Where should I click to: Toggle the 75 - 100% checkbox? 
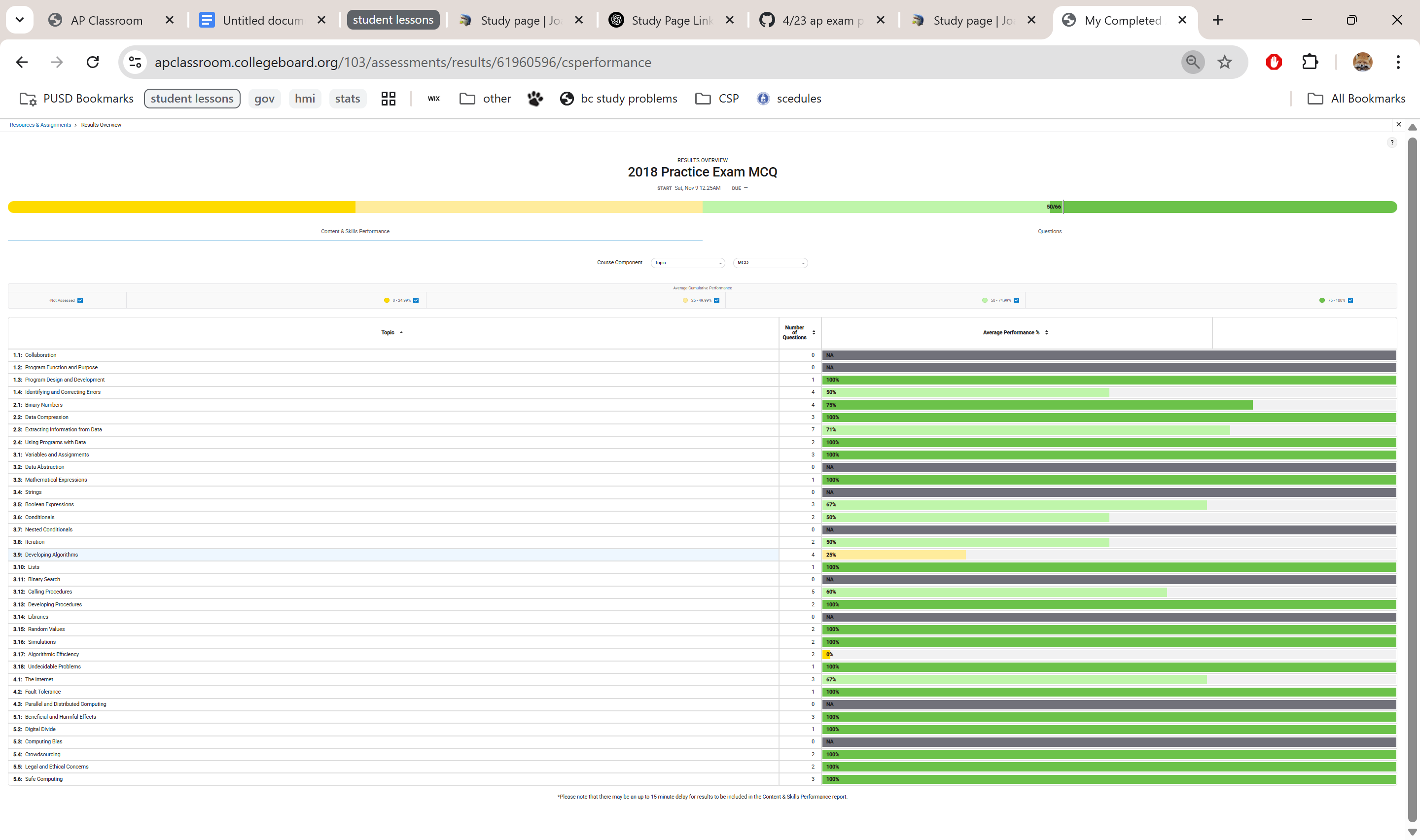click(x=1350, y=301)
